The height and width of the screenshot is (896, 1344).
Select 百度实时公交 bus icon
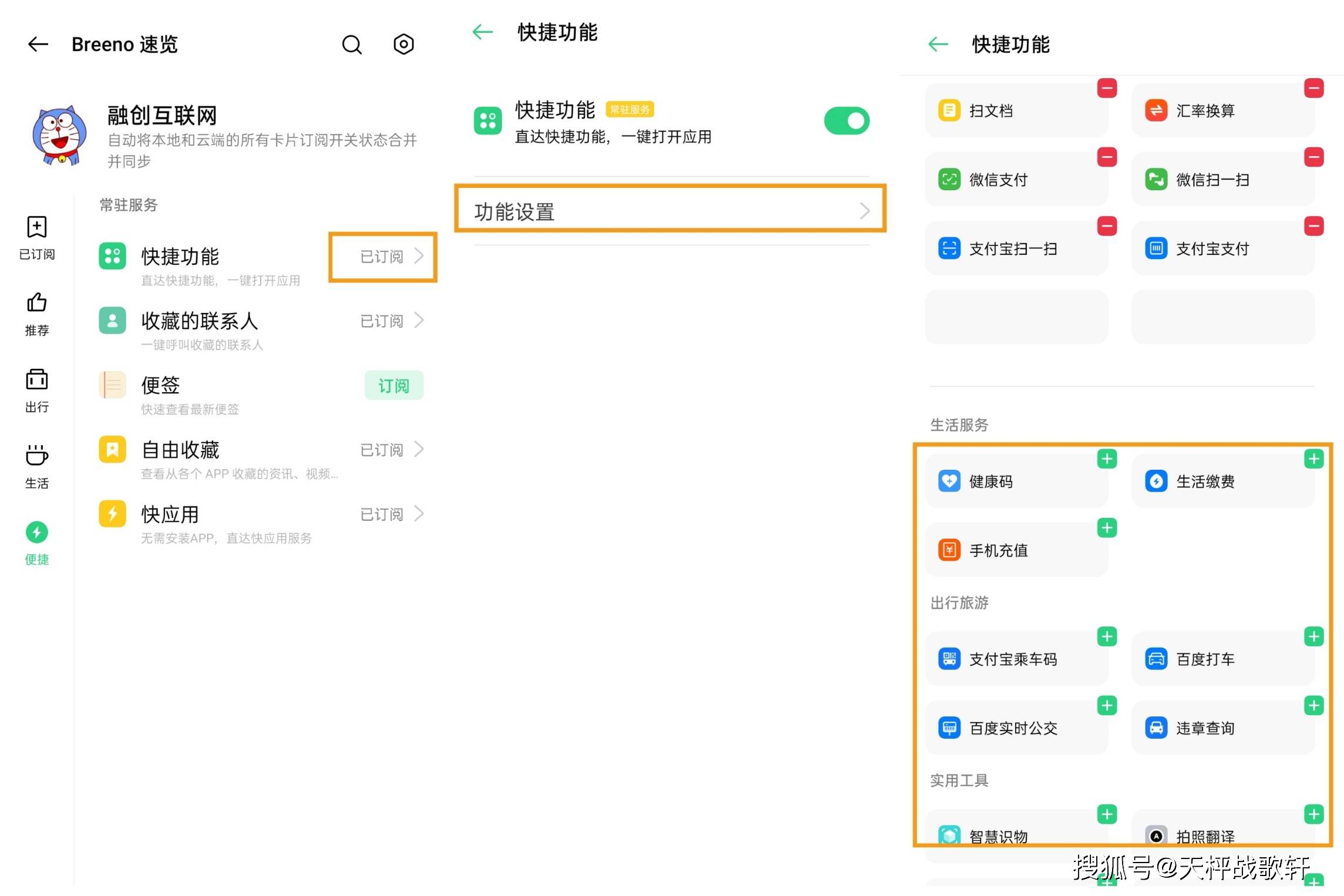coord(949,728)
